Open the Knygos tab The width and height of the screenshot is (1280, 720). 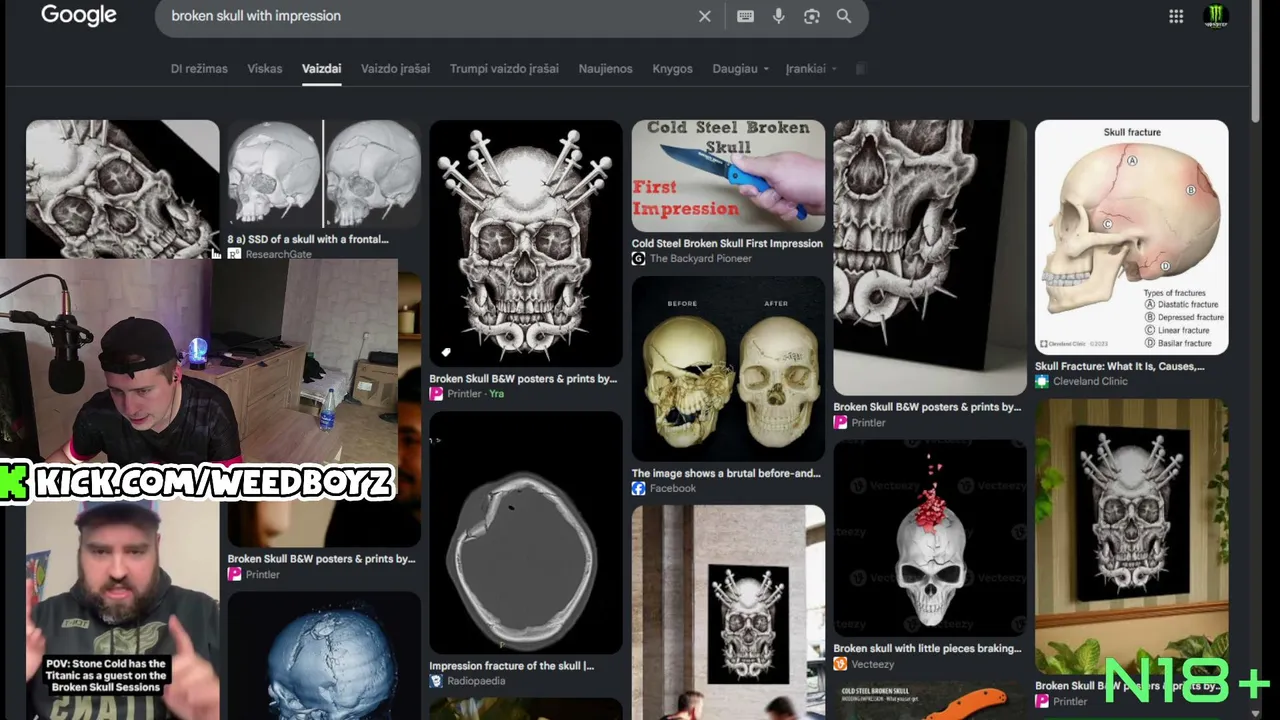(x=672, y=69)
